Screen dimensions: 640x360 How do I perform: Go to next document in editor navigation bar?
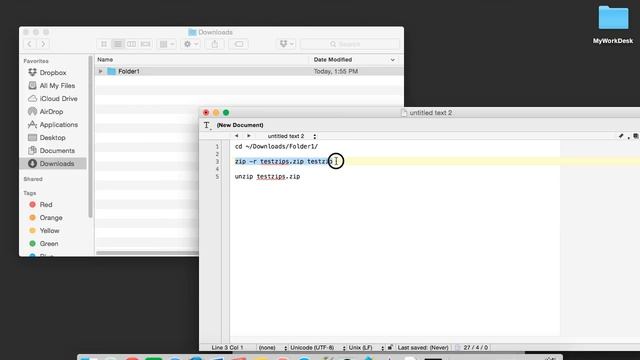249,136
